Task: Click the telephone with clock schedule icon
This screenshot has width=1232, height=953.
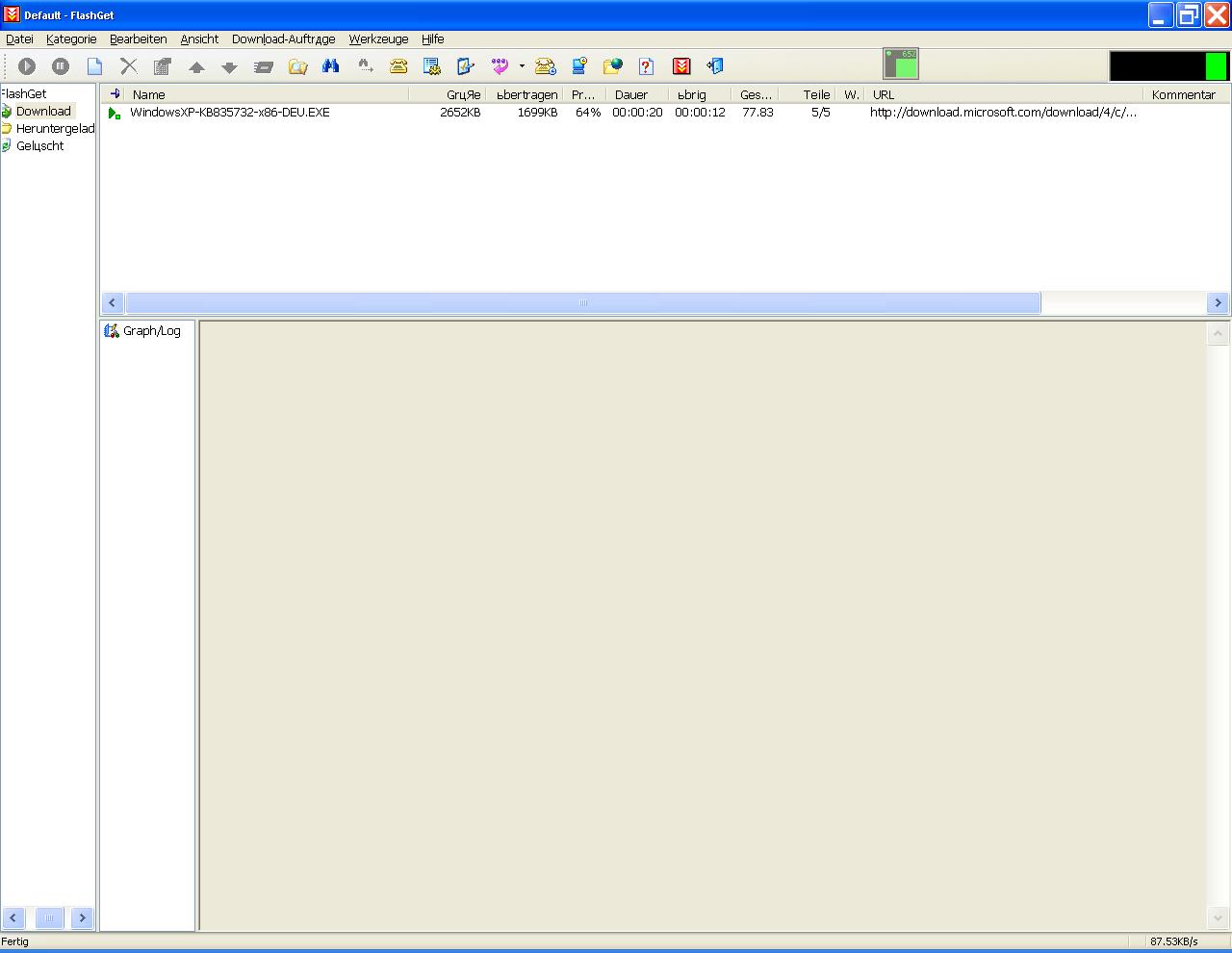Action: pyautogui.click(x=546, y=66)
